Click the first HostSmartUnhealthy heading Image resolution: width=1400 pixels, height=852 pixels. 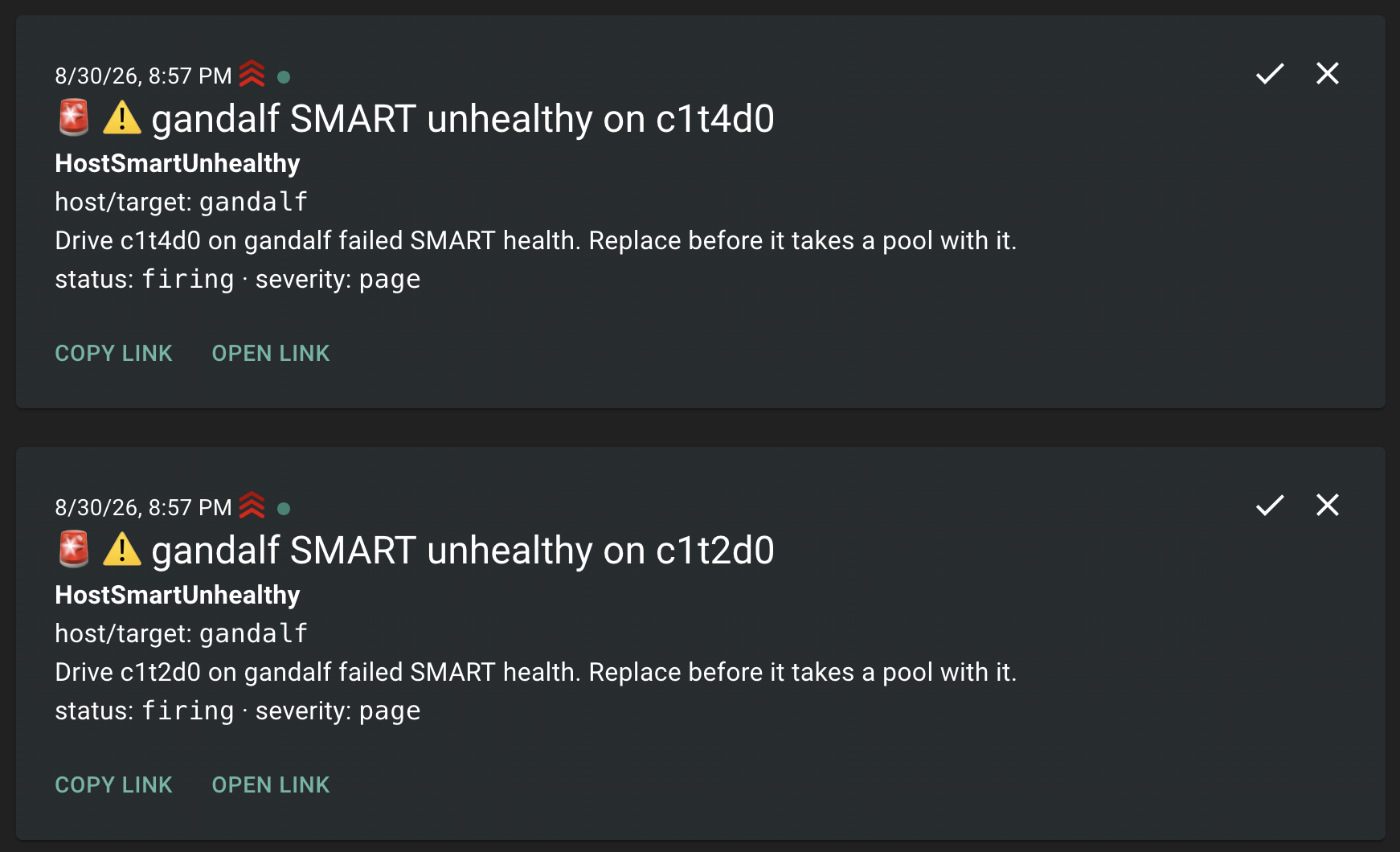[178, 163]
